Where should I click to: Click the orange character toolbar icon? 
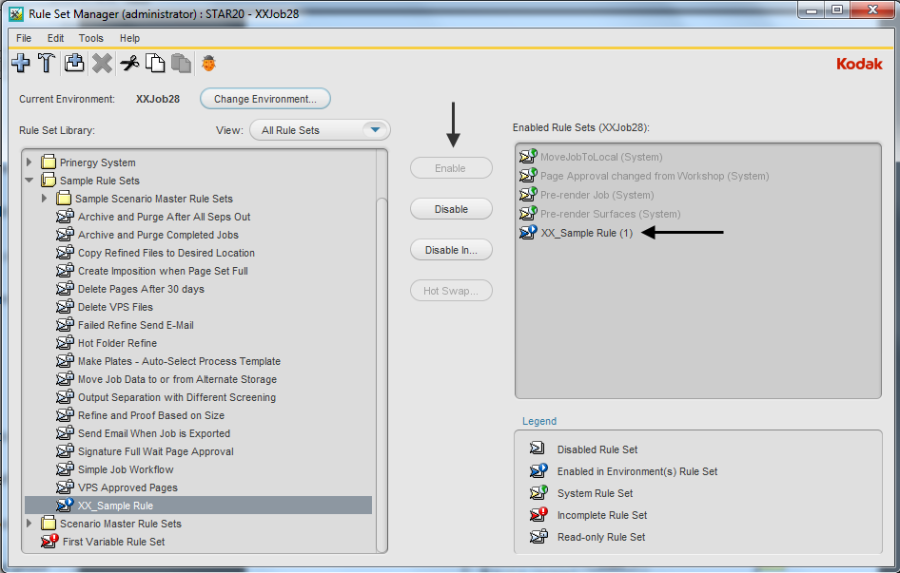point(209,63)
